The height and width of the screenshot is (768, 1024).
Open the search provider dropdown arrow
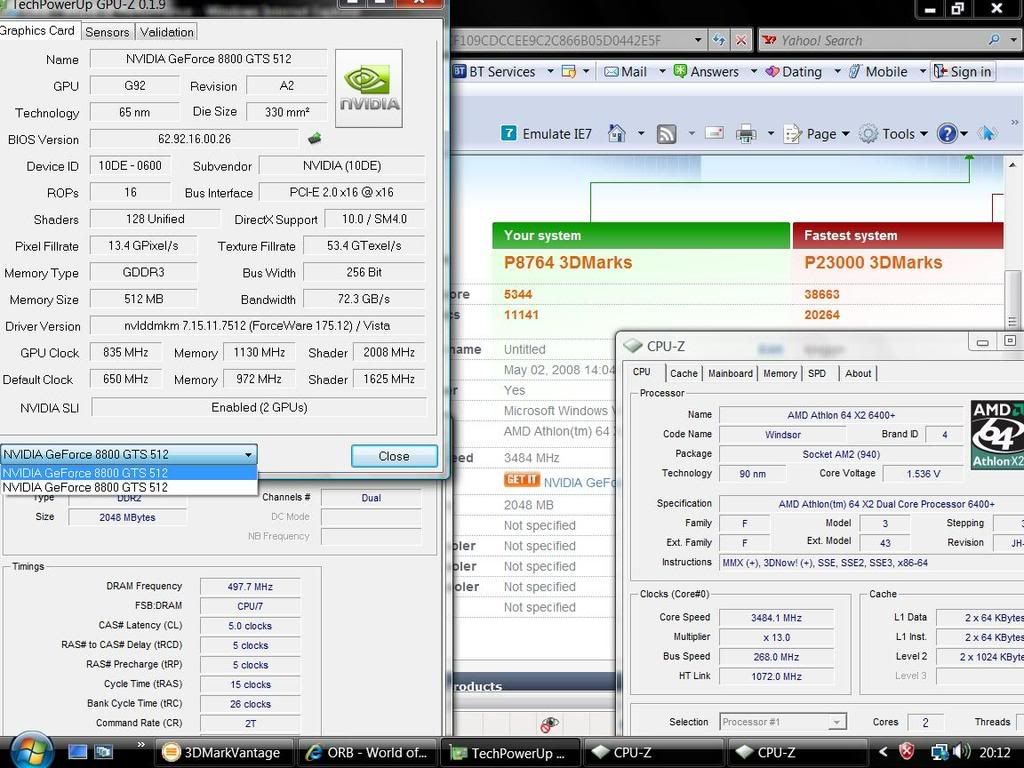point(1012,40)
